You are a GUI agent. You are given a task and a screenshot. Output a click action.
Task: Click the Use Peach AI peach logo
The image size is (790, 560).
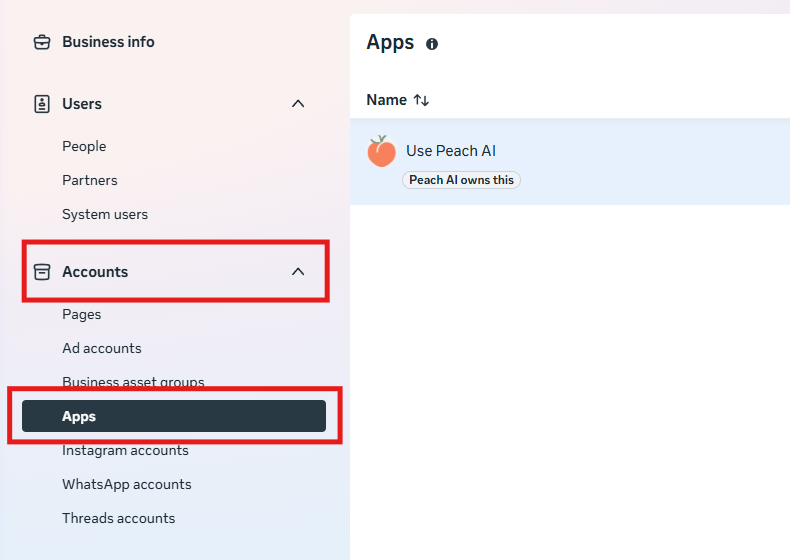click(x=381, y=151)
